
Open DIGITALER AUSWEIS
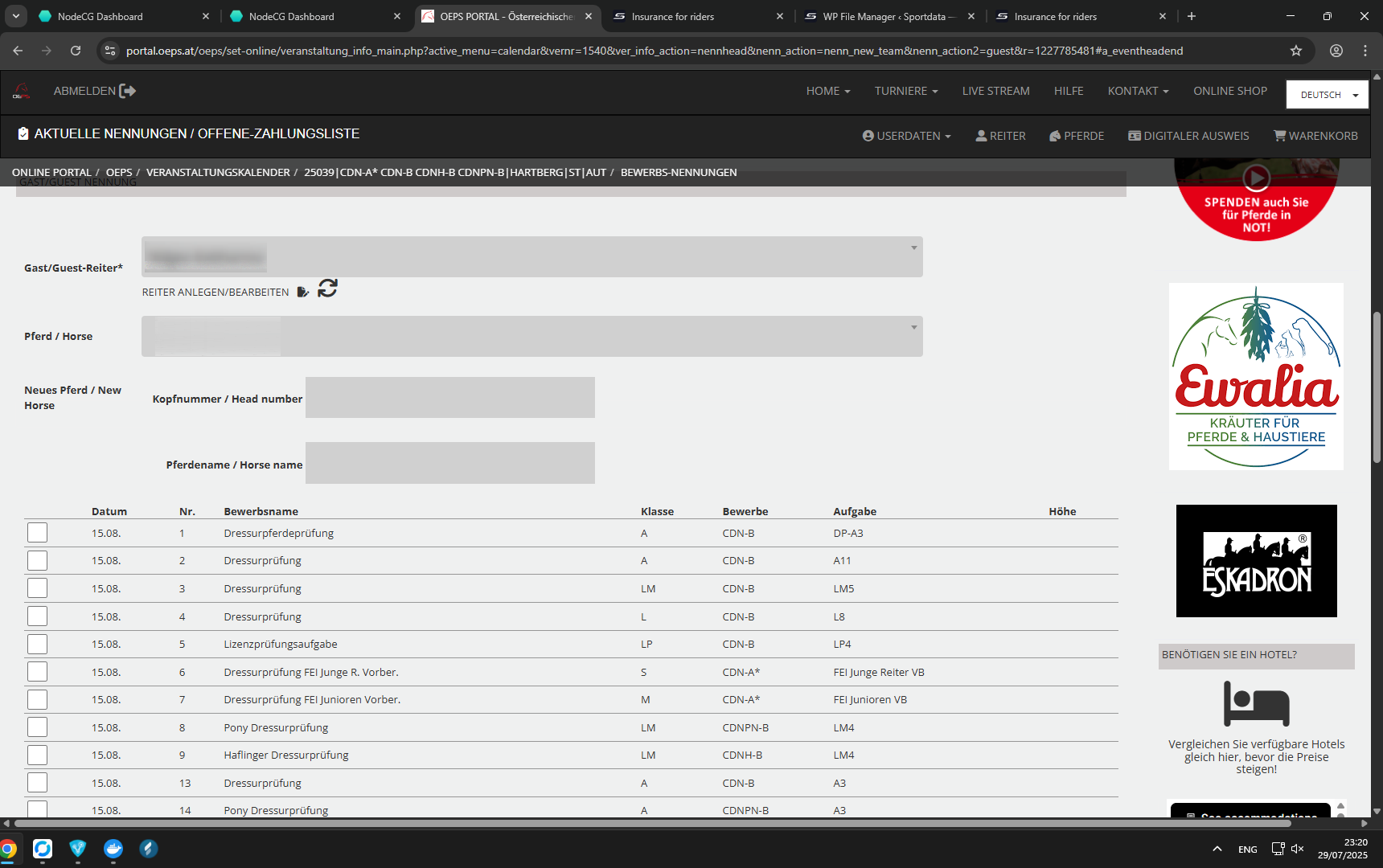coord(1188,136)
